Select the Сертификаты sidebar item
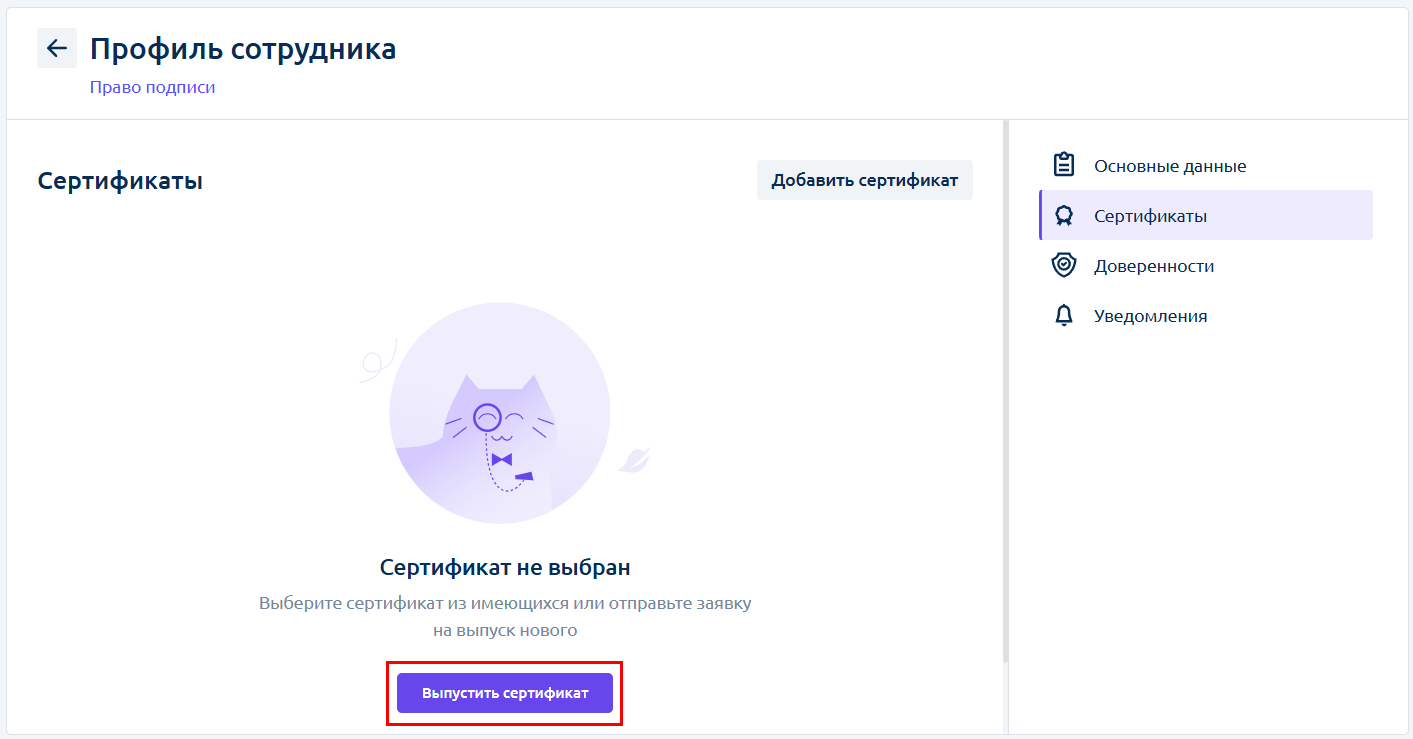 [1150, 216]
